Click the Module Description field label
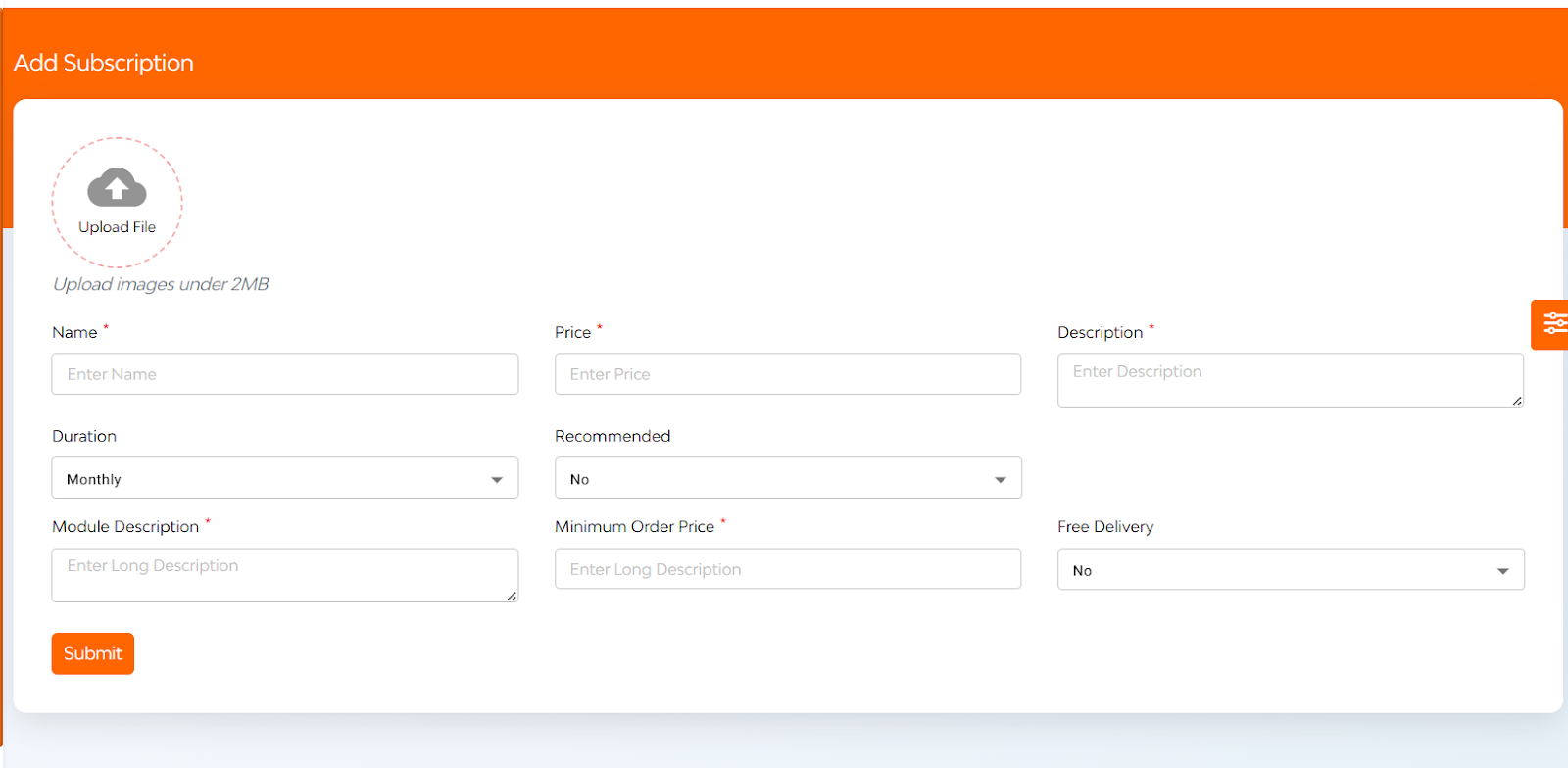This screenshot has width=1568, height=768. (125, 527)
